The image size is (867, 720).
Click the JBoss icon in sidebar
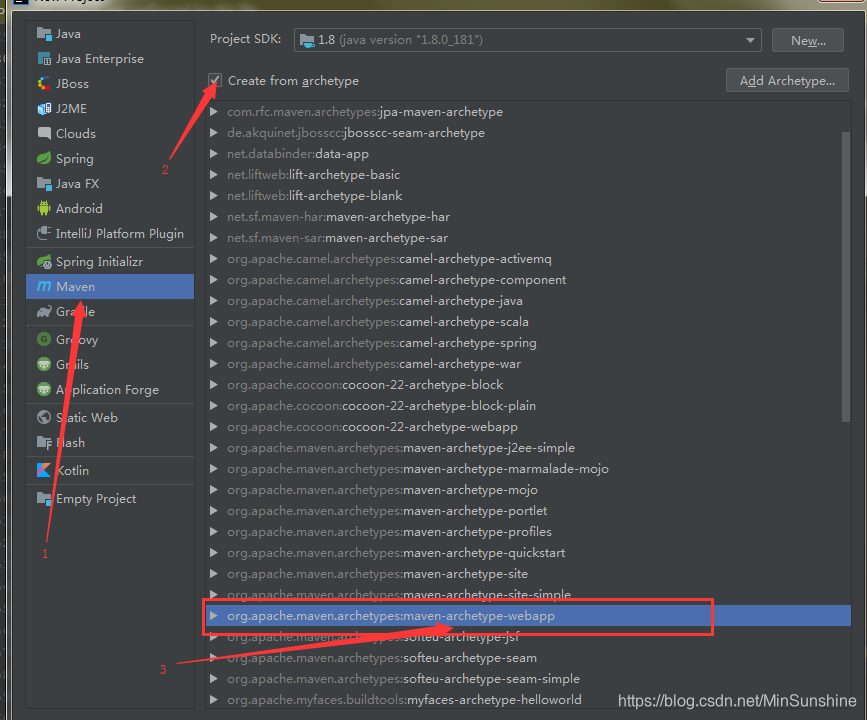pyautogui.click(x=44, y=84)
